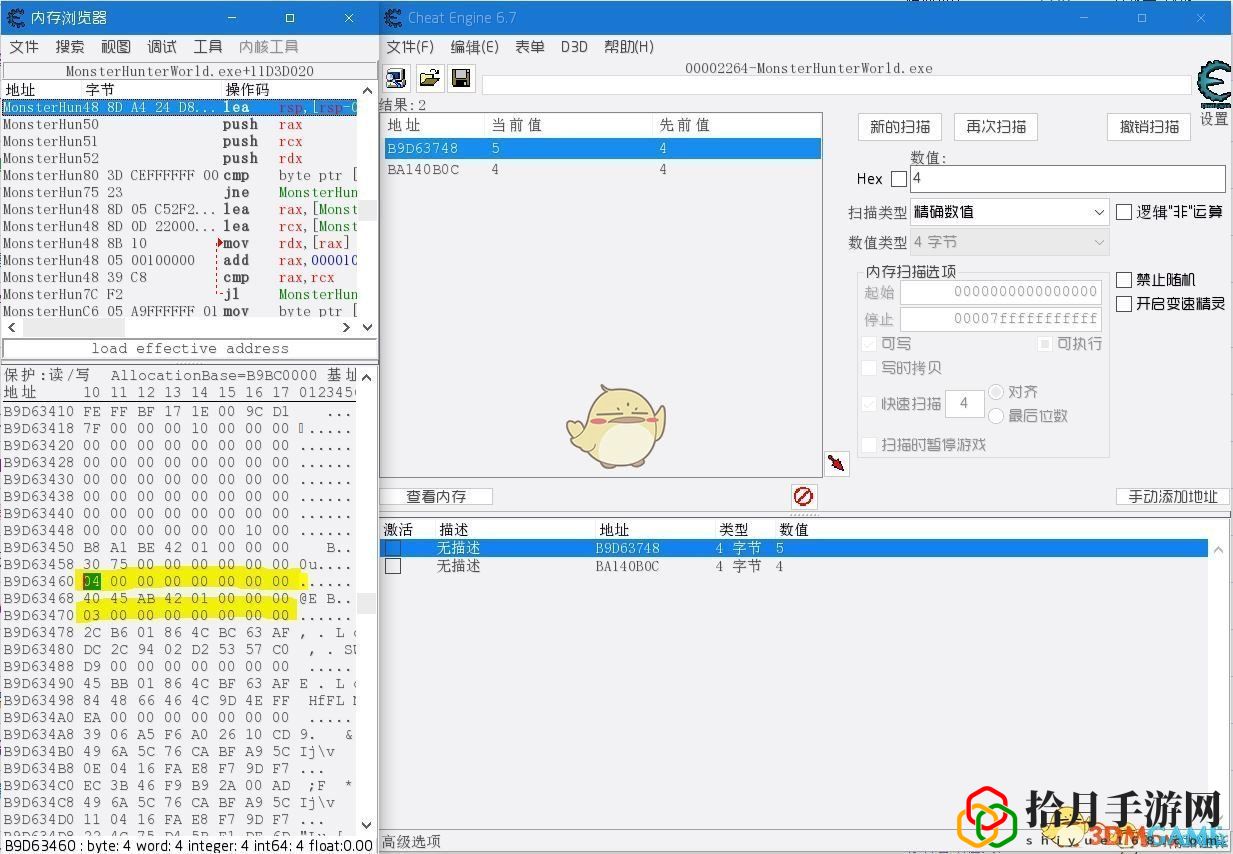Click the 再次扫描 button

(996, 127)
